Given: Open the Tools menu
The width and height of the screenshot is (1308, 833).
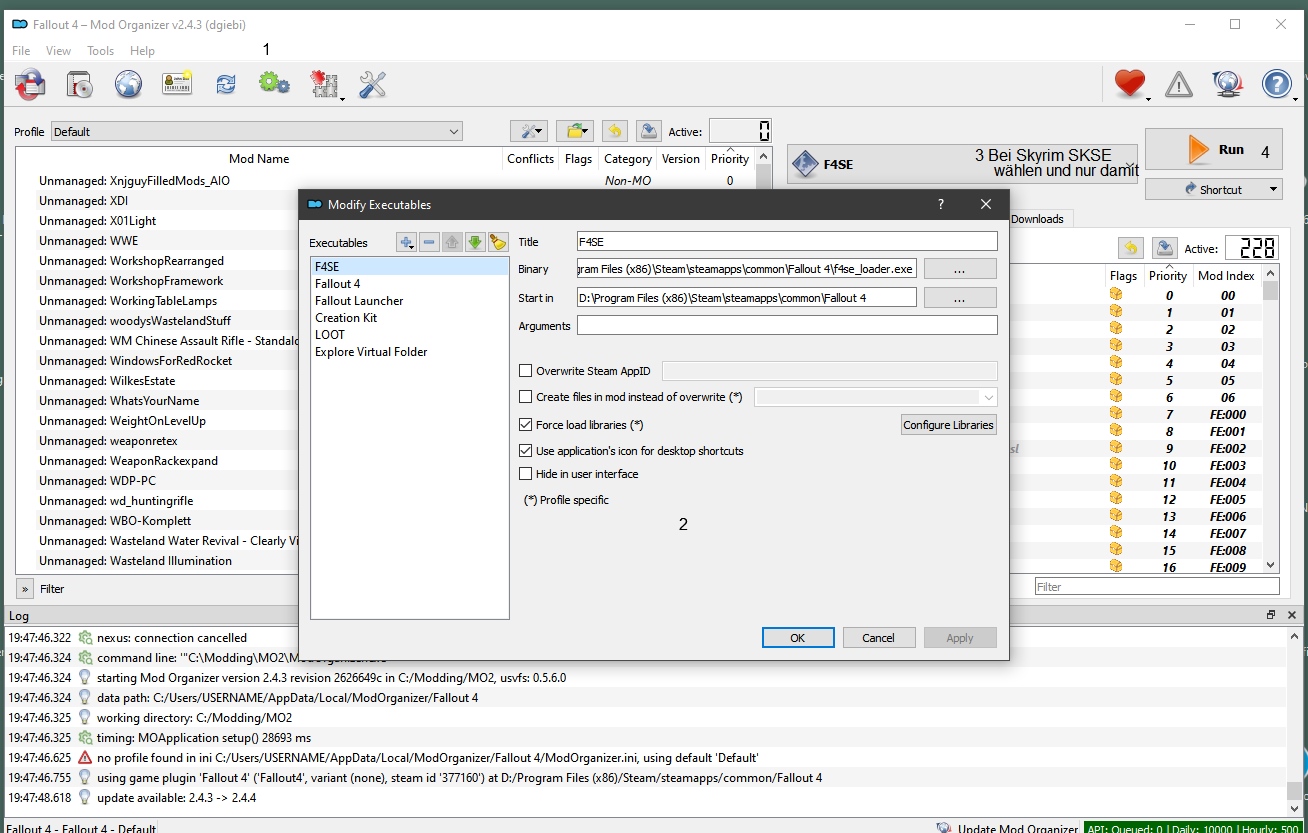Looking at the screenshot, I should pos(100,51).
